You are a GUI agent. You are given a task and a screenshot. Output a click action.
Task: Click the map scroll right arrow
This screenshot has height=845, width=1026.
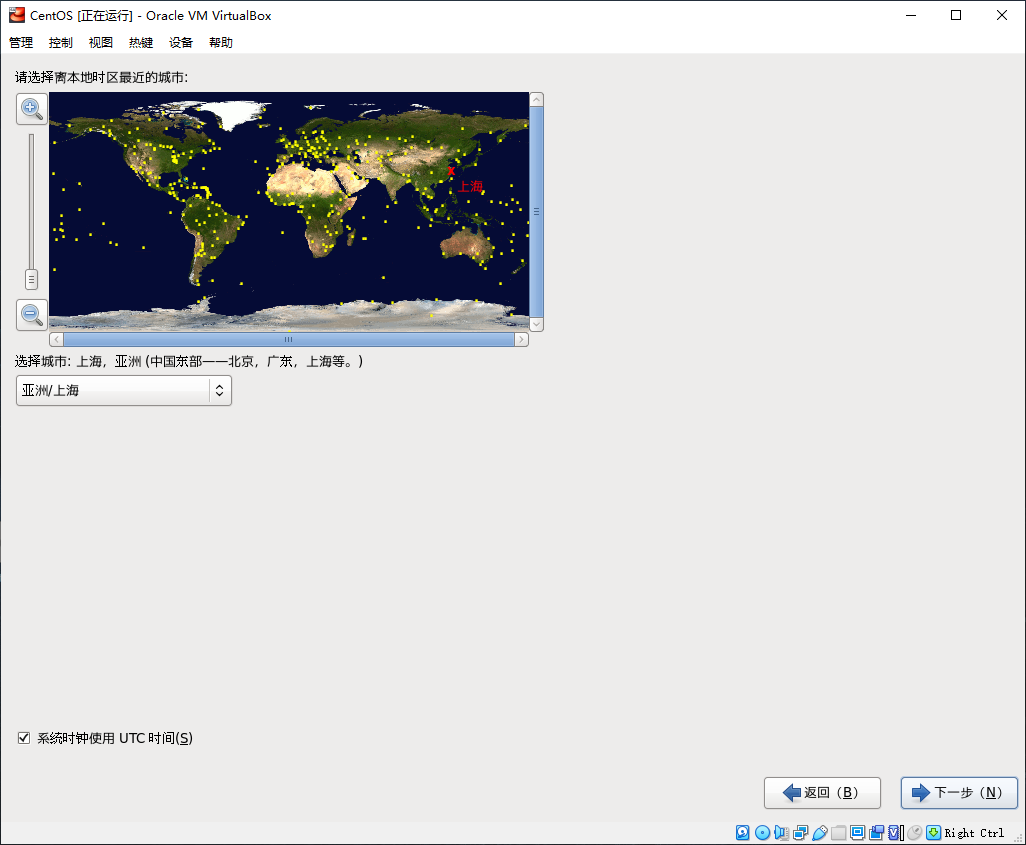click(x=522, y=339)
